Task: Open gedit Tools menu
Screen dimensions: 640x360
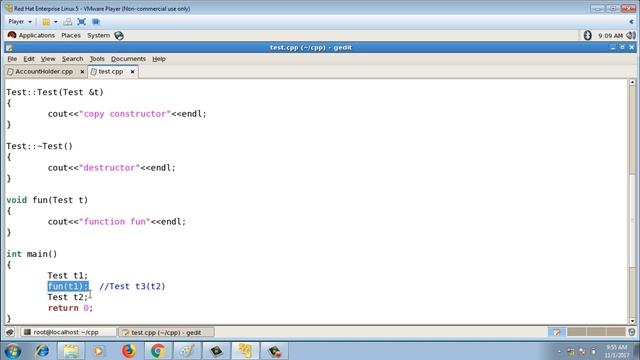Action: (x=97, y=59)
